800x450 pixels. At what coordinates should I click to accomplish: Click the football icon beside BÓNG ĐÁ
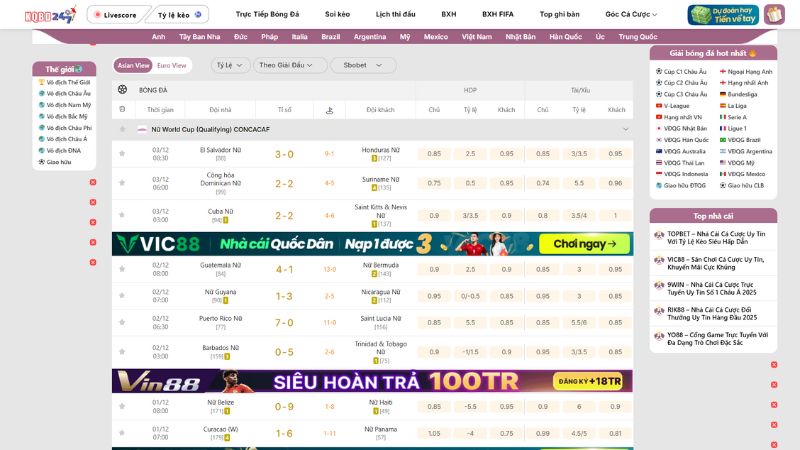tap(123, 90)
